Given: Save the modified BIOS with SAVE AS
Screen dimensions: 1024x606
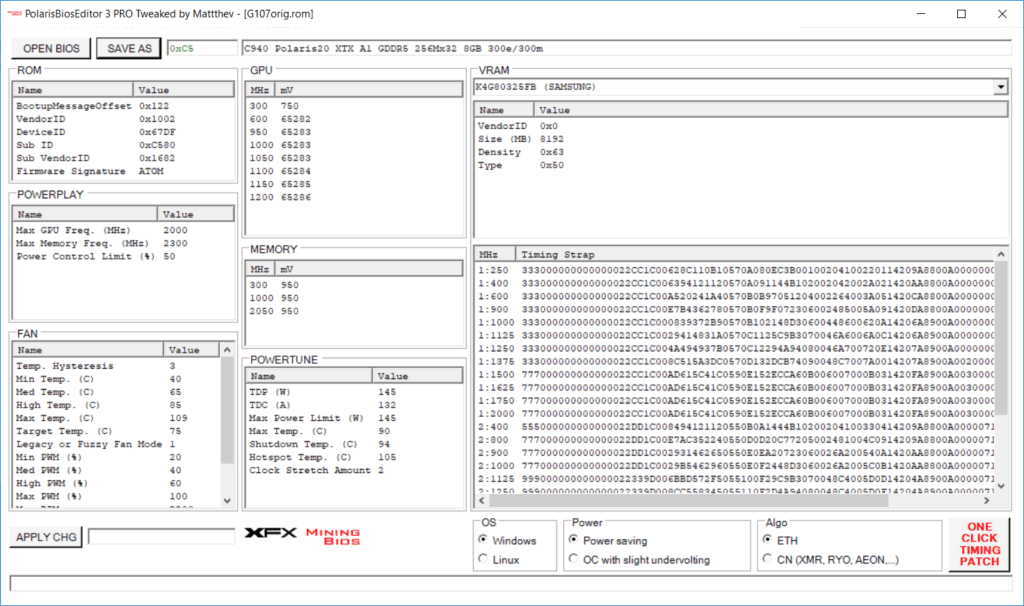Looking at the screenshot, I should (128, 47).
